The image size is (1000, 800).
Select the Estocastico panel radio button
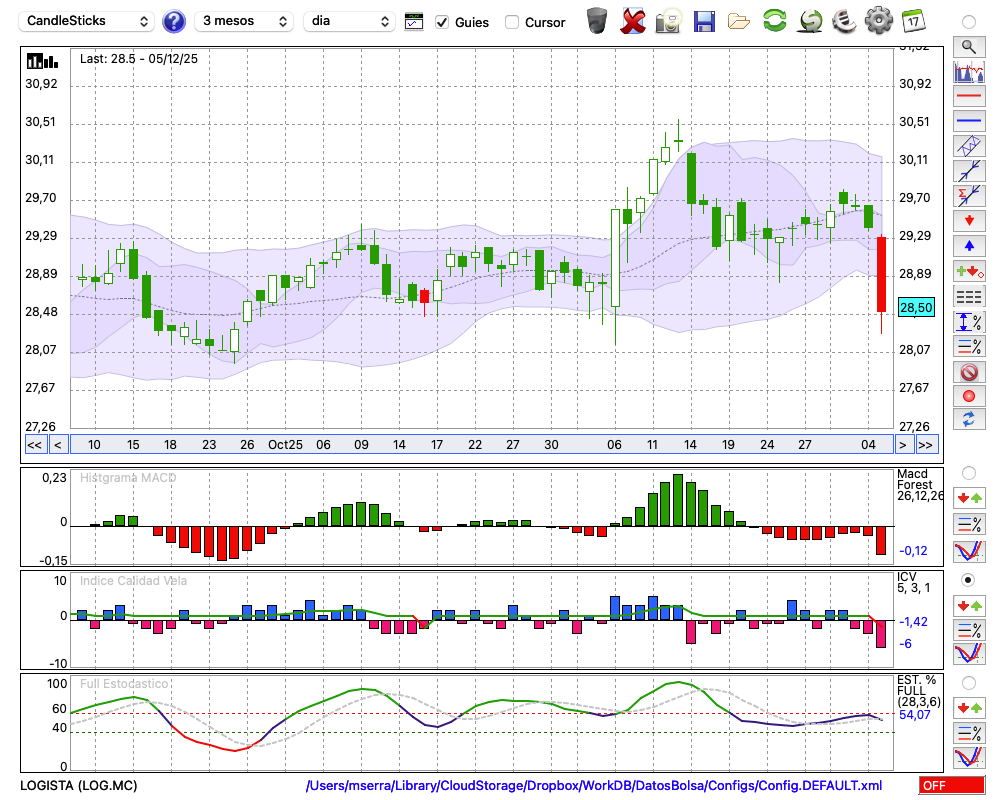(969, 683)
